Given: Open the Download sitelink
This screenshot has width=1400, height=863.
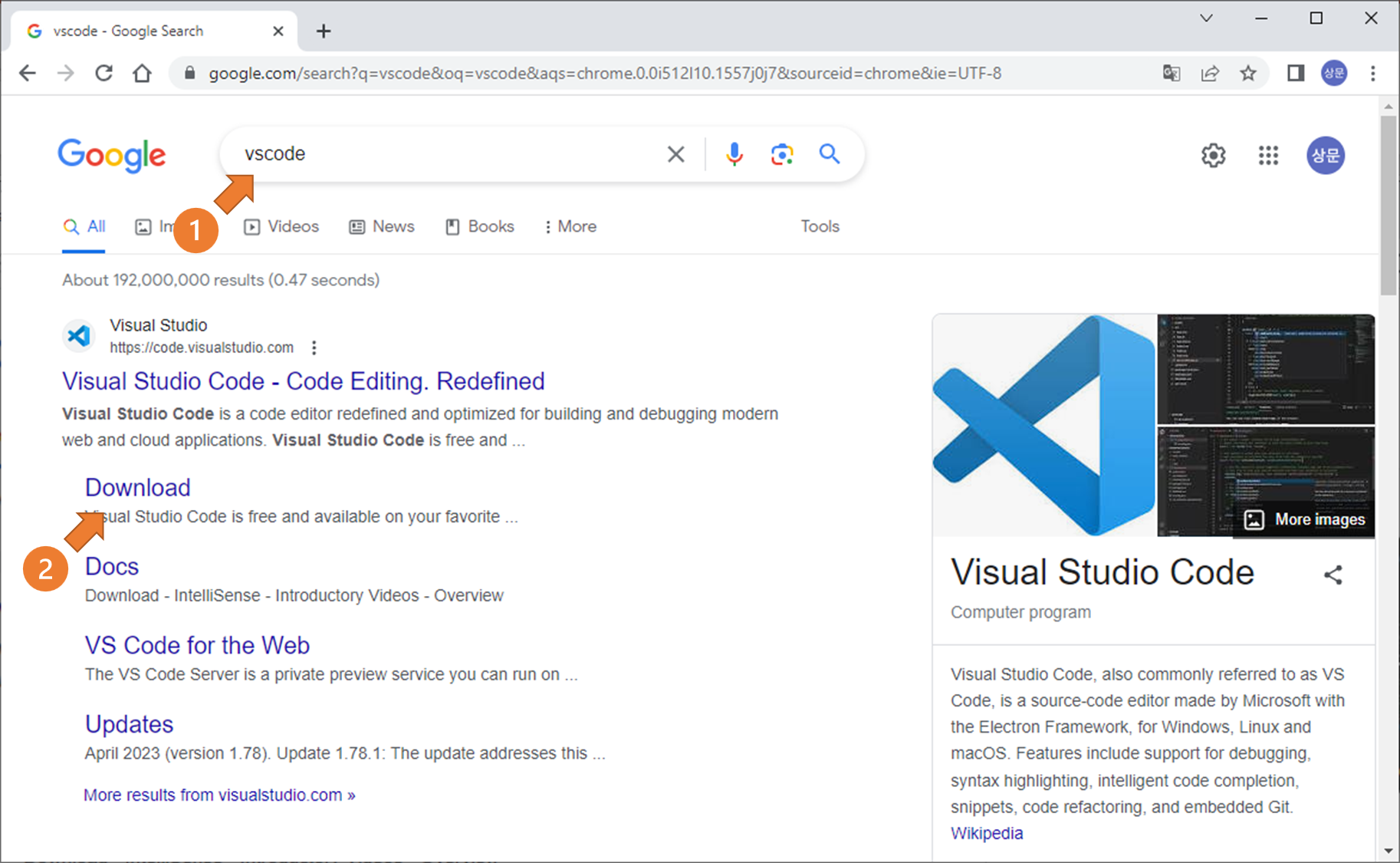Looking at the screenshot, I should [138, 488].
